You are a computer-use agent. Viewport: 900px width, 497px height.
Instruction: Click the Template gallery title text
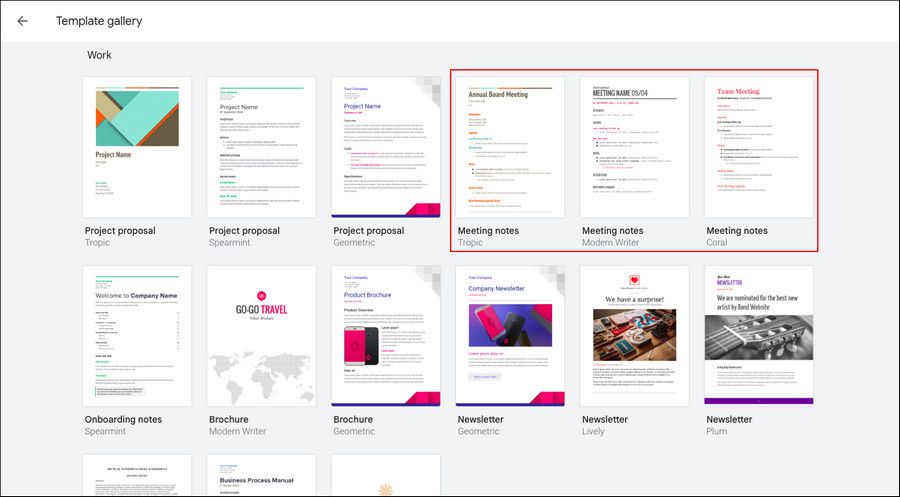99,21
